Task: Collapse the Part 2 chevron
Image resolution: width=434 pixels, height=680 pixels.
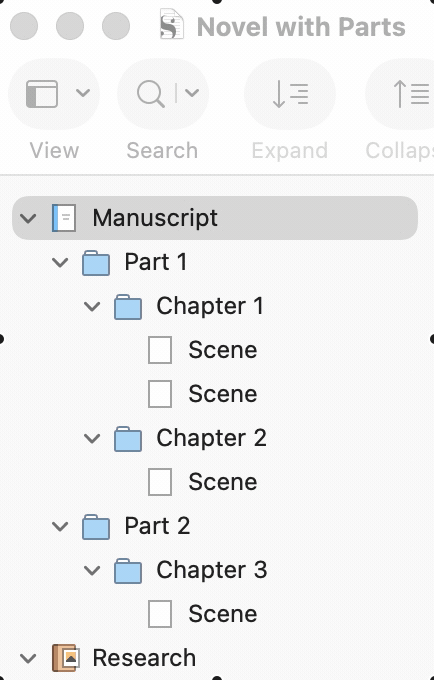Action: (60, 526)
